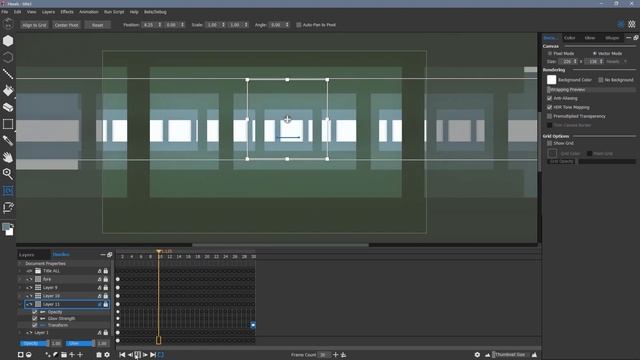640x360 pixels.
Task: Click foreground/background color swatch in toolbar
Action: [x=8, y=229]
